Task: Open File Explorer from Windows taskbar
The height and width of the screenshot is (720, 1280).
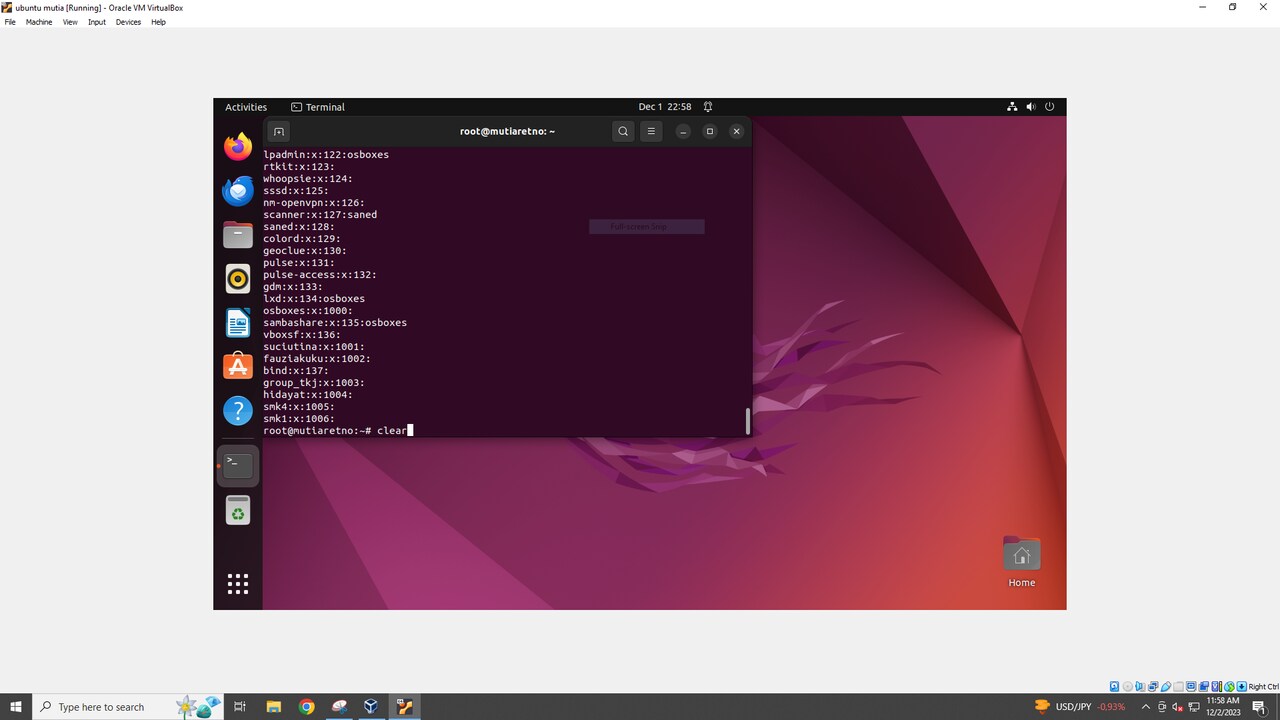Action: click(273, 707)
